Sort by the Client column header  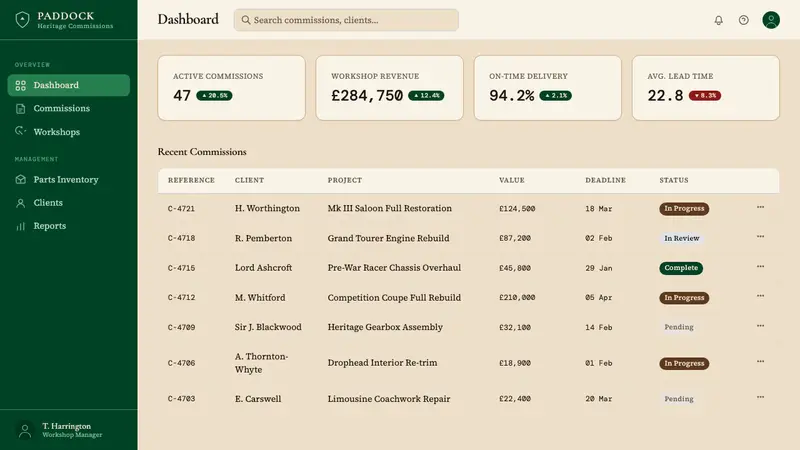[x=249, y=180]
